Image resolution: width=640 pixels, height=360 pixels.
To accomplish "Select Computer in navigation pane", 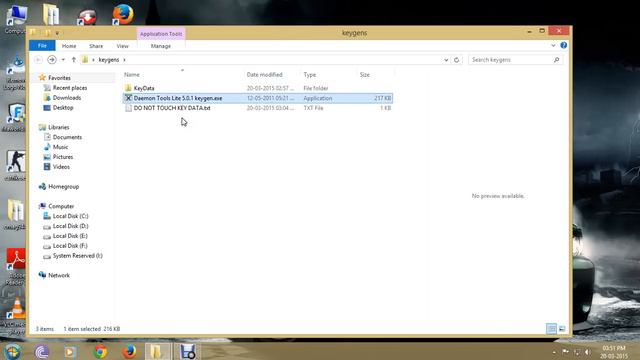I will 61,206.
